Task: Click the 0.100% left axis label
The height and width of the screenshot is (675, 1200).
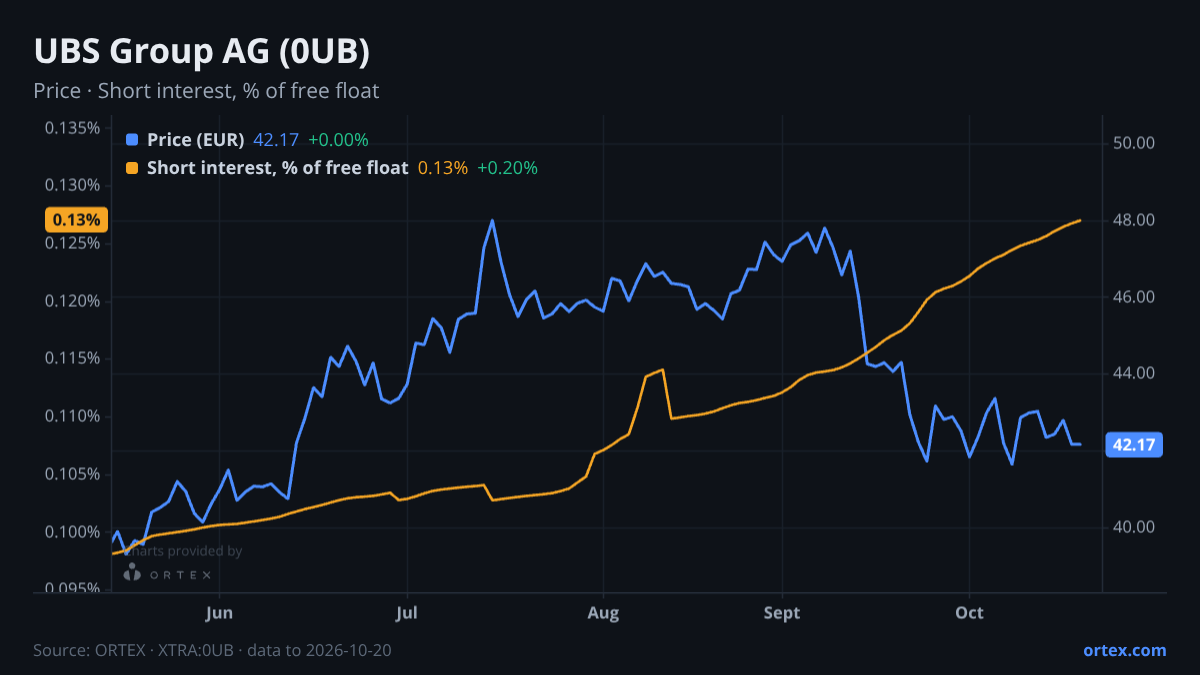Action: click(72, 531)
